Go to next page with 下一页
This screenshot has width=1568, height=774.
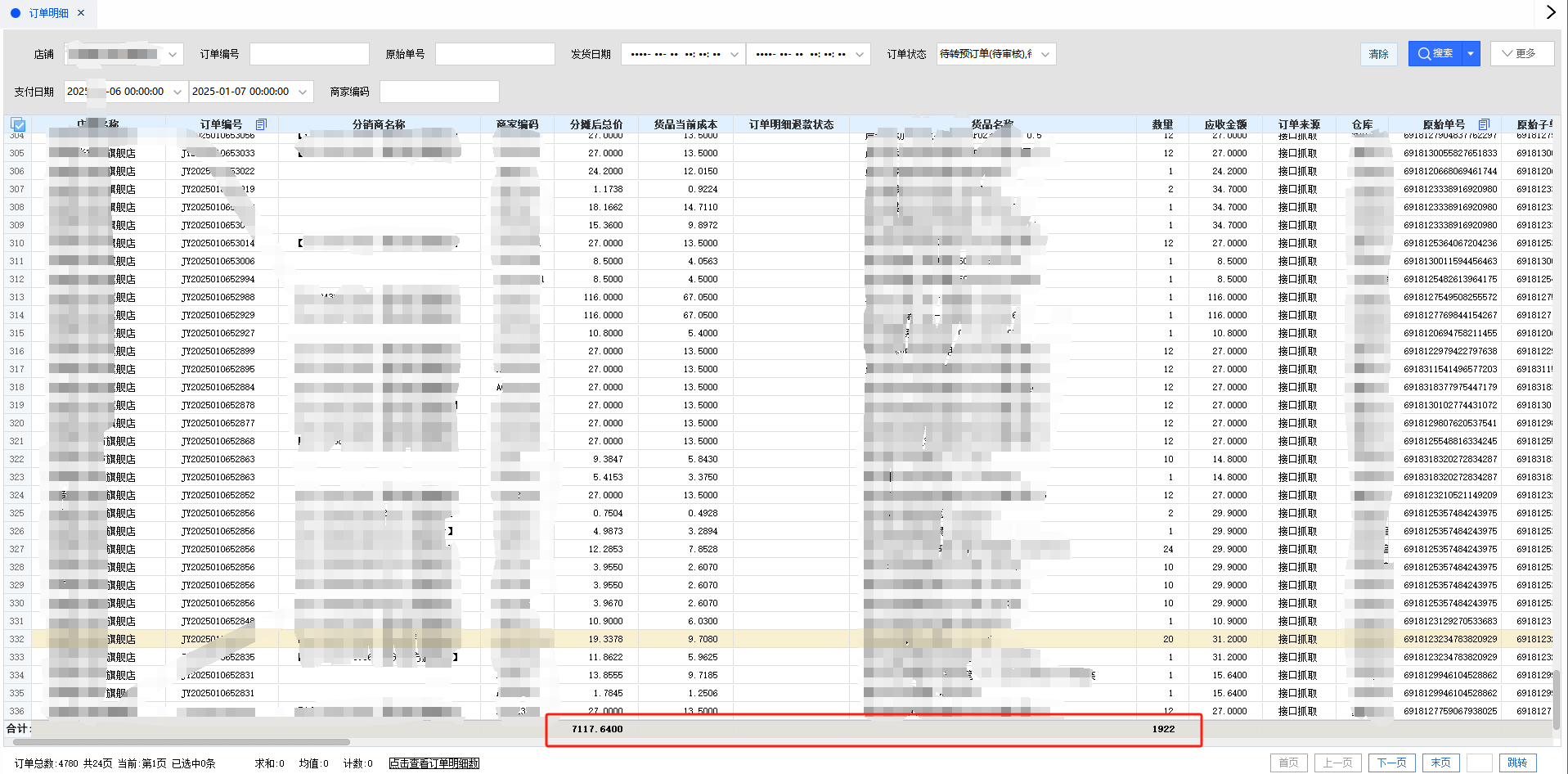1391,763
